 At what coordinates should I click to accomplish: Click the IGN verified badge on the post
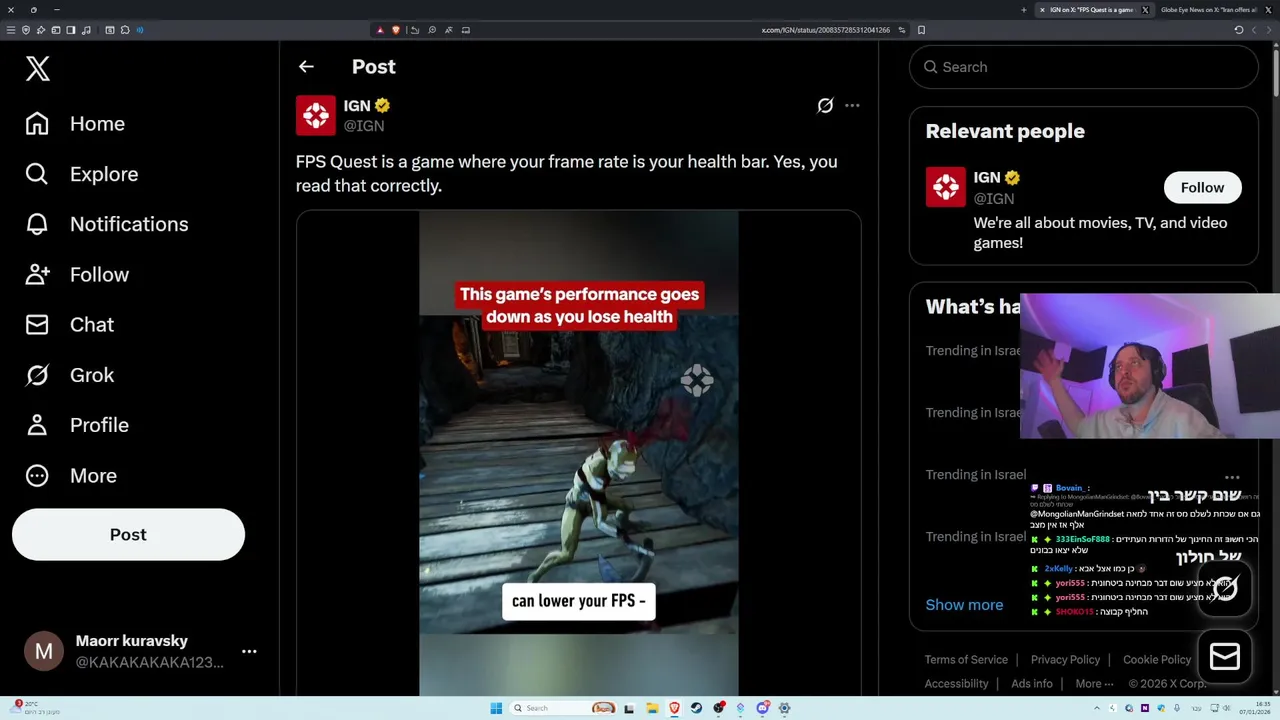(382, 105)
